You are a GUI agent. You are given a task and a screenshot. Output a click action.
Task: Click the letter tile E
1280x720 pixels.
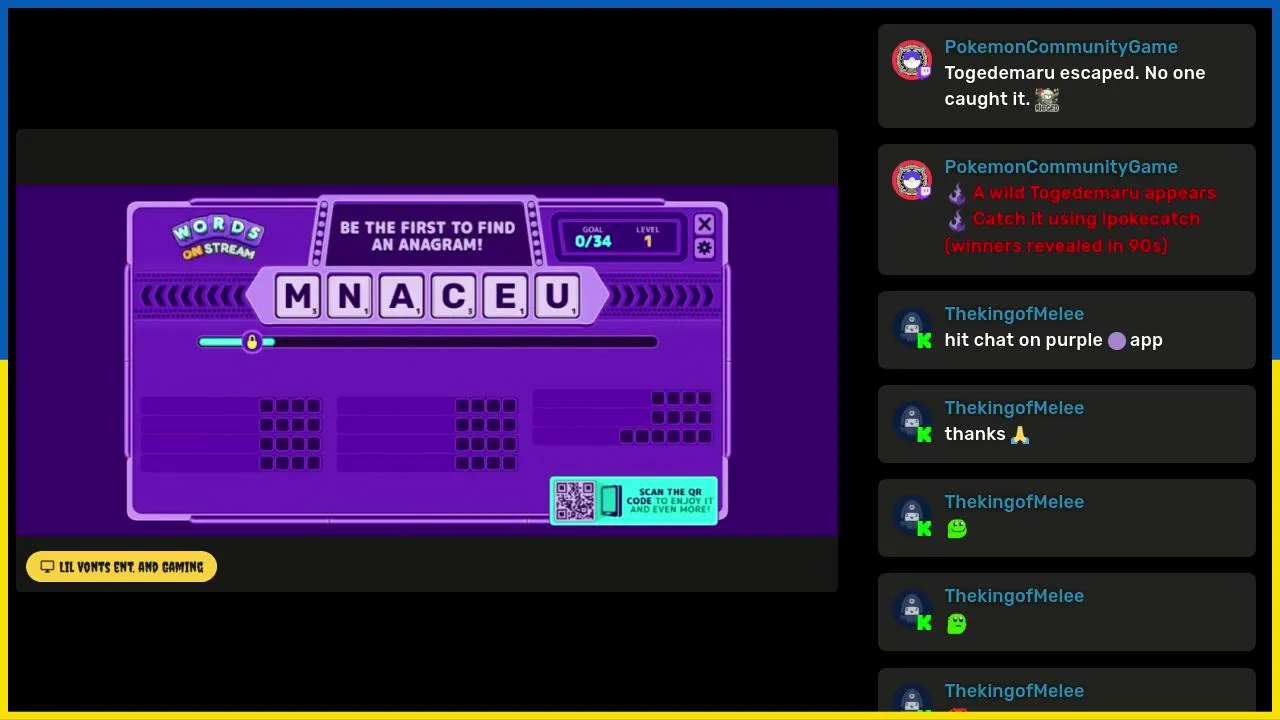505,296
